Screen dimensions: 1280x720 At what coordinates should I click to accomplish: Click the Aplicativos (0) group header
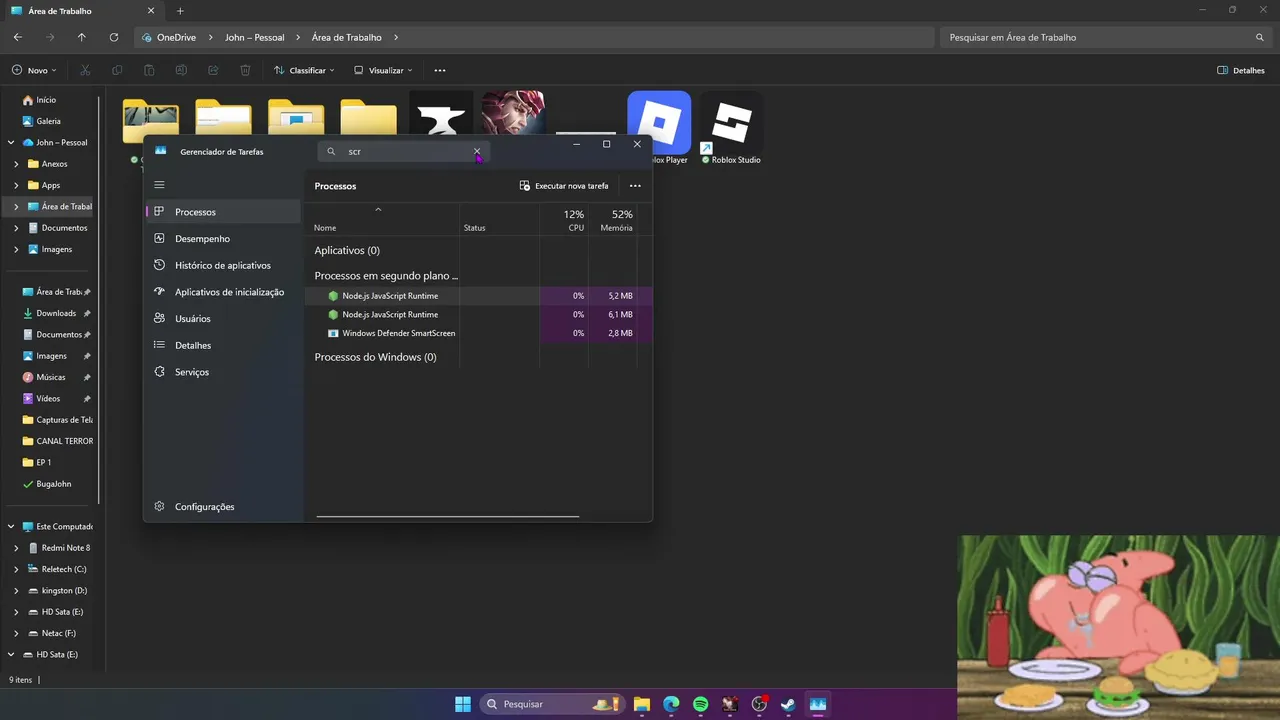347,251
